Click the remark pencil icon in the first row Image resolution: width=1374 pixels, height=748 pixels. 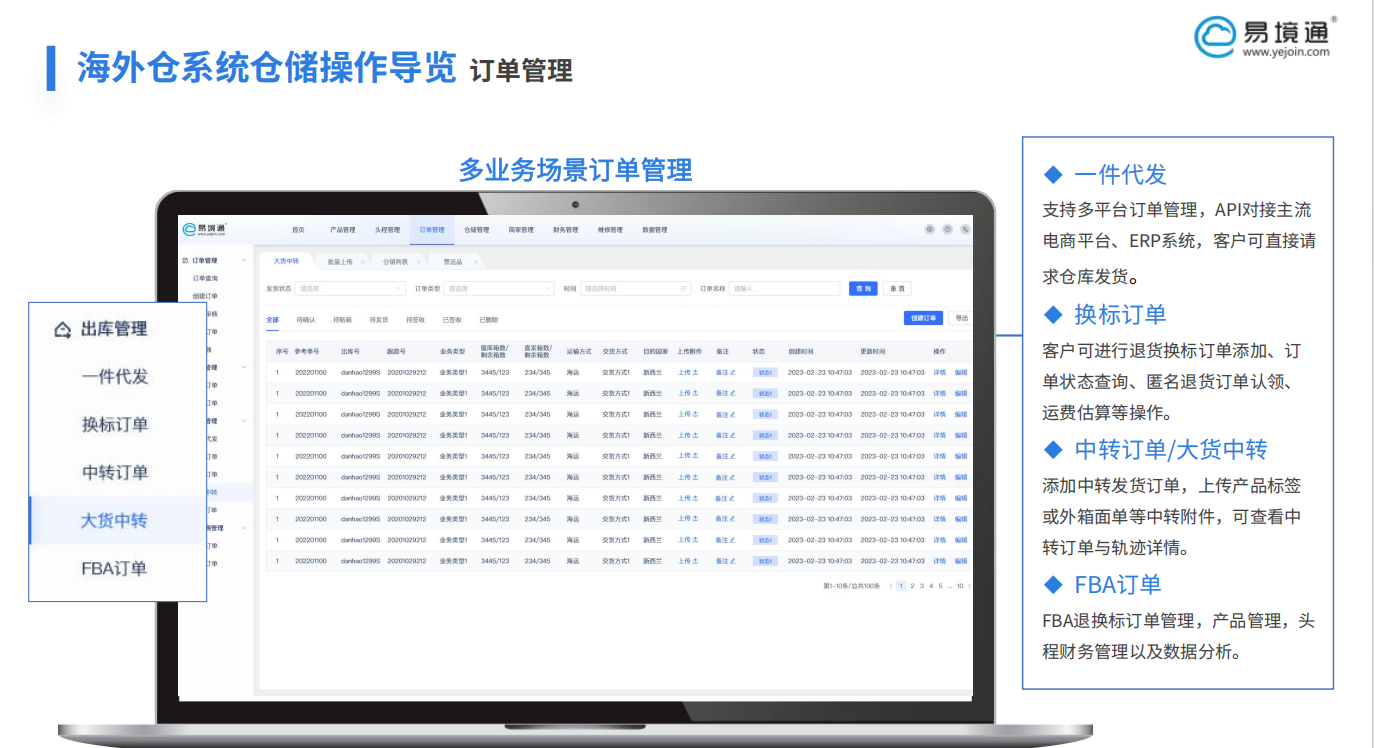[732, 372]
